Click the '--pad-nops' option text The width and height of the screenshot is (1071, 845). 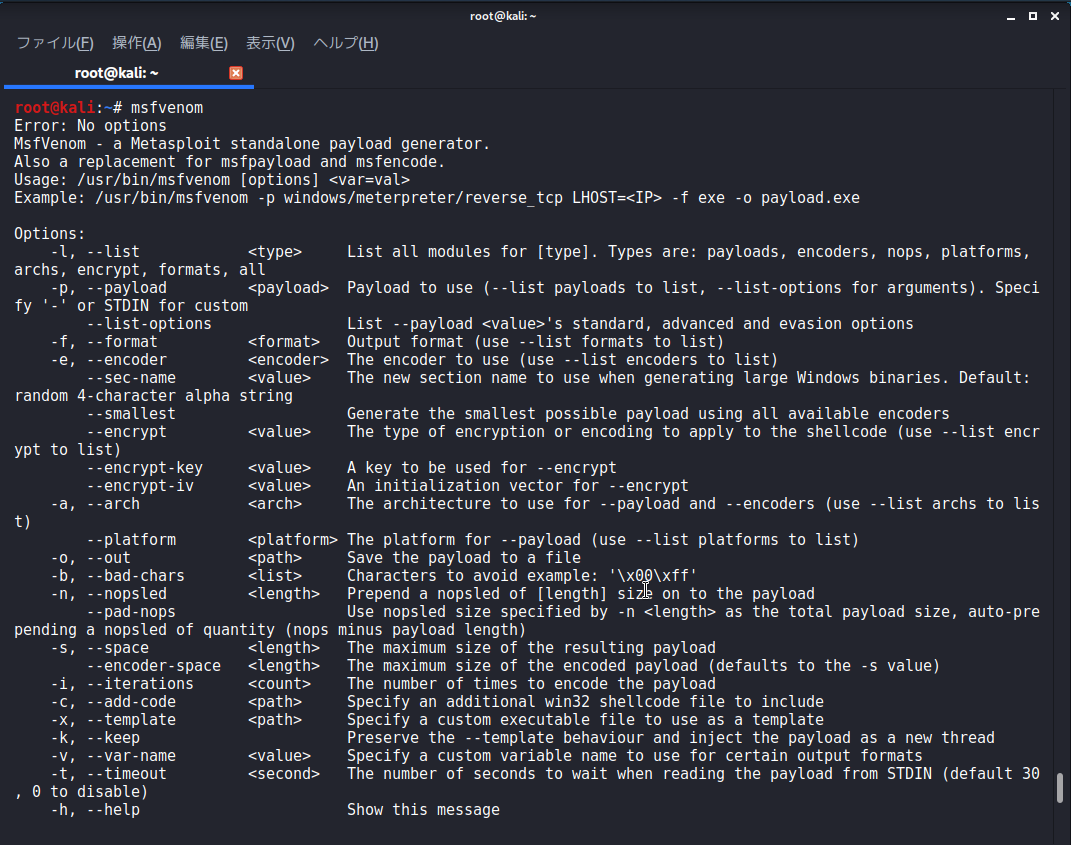click(x=131, y=612)
